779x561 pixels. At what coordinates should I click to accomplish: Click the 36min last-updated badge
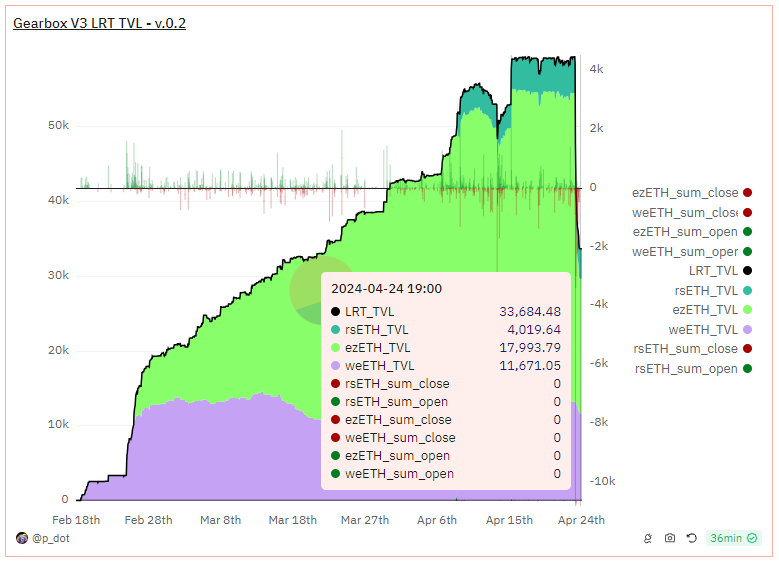pos(733,538)
